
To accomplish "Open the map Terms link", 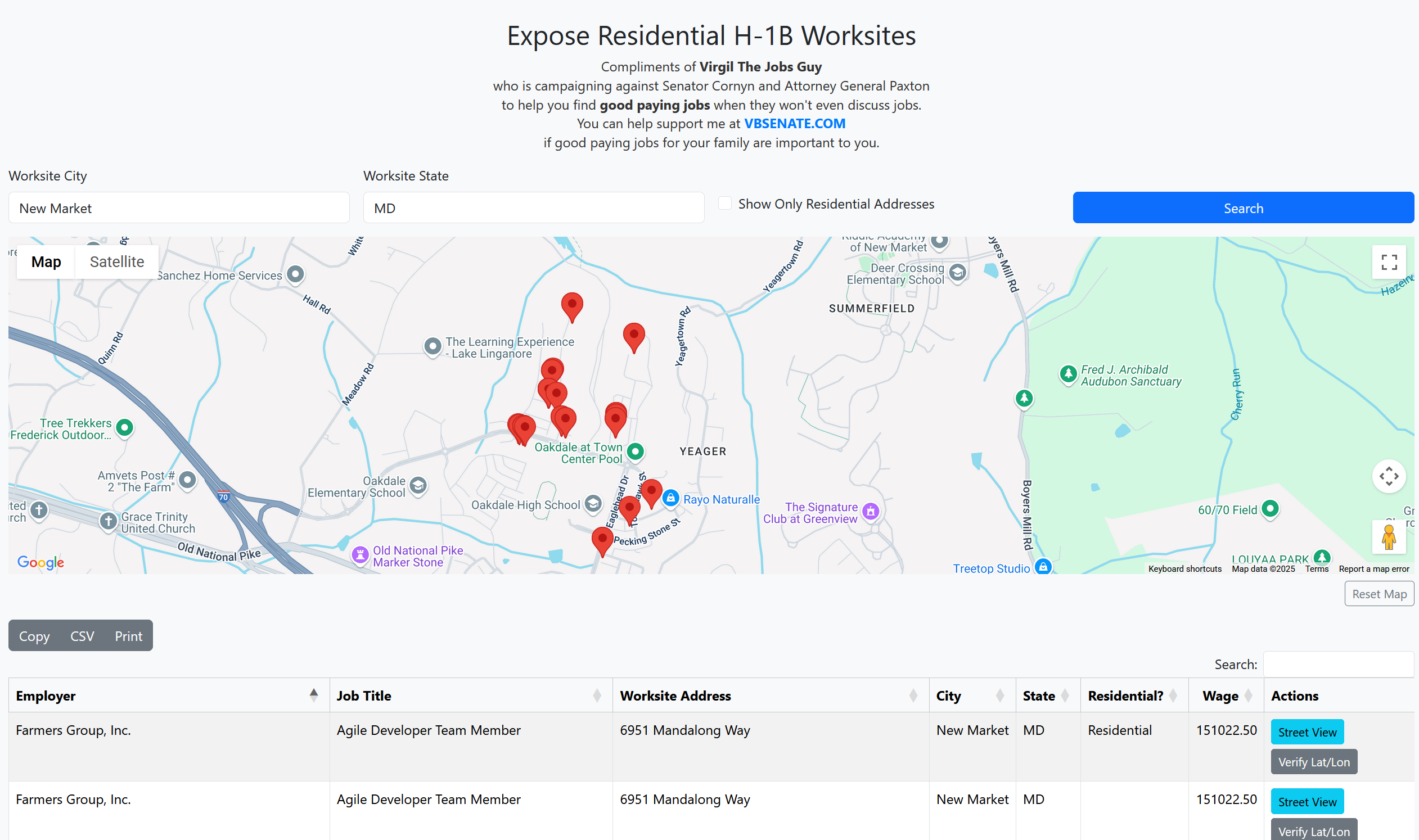I will pyautogui.click(x=1317, y=569).
